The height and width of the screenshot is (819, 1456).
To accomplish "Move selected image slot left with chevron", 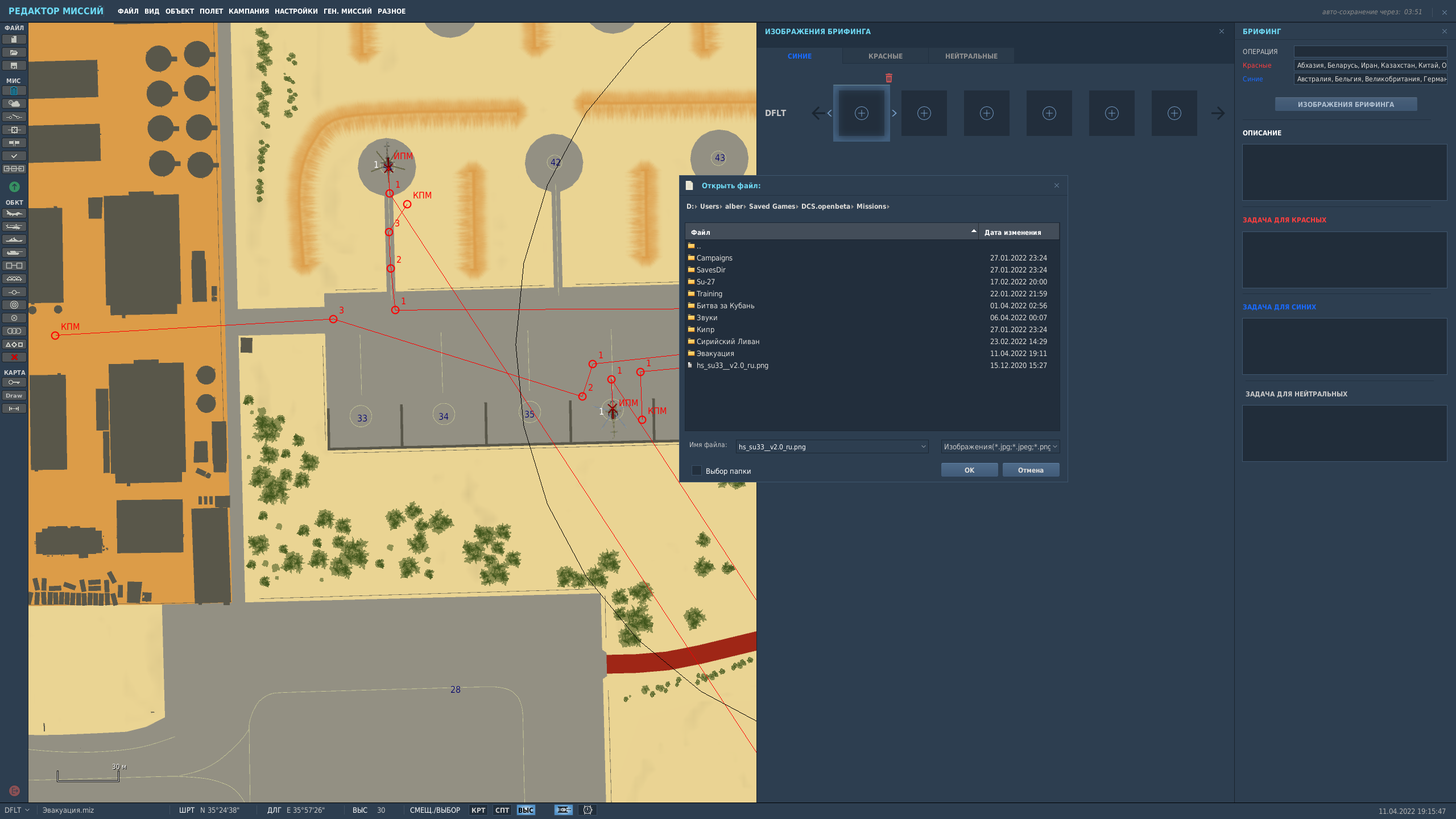I will click(829, 113).
